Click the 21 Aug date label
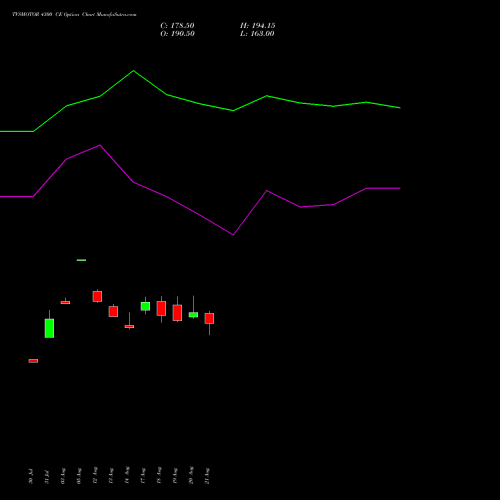The height and width of the screenshot is (500, 500). coord(207,476)
